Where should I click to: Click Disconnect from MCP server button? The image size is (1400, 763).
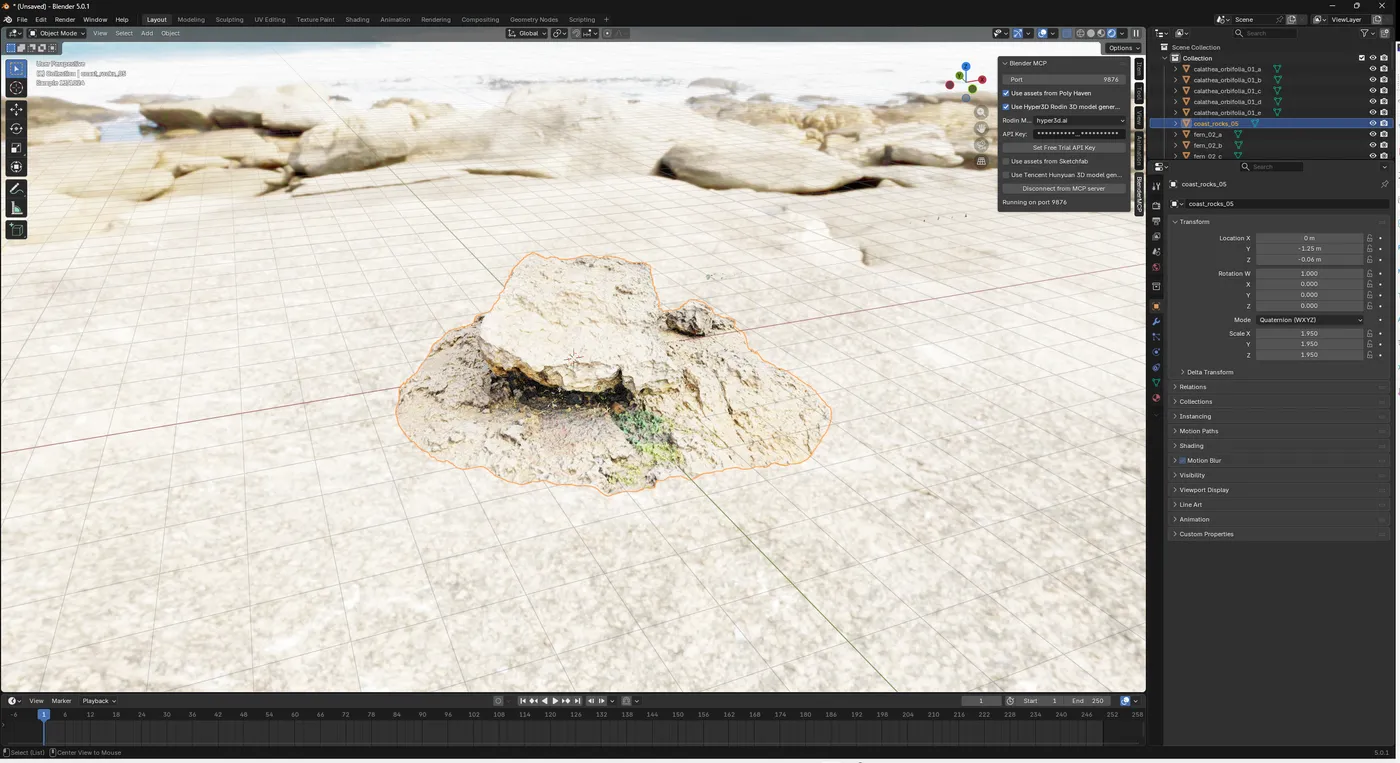click(x=1063, y=188)
